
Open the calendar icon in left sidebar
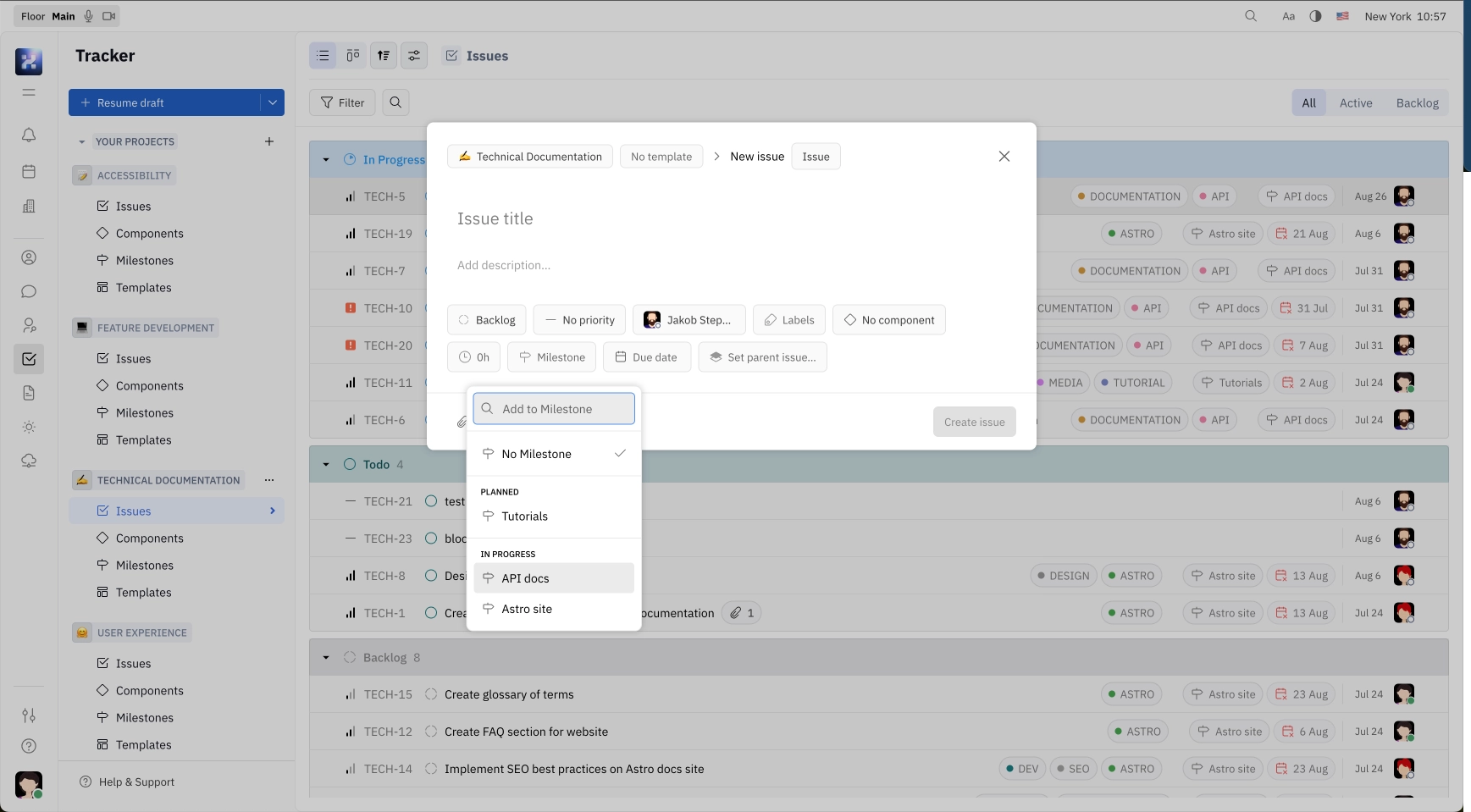tap(29, 172)
